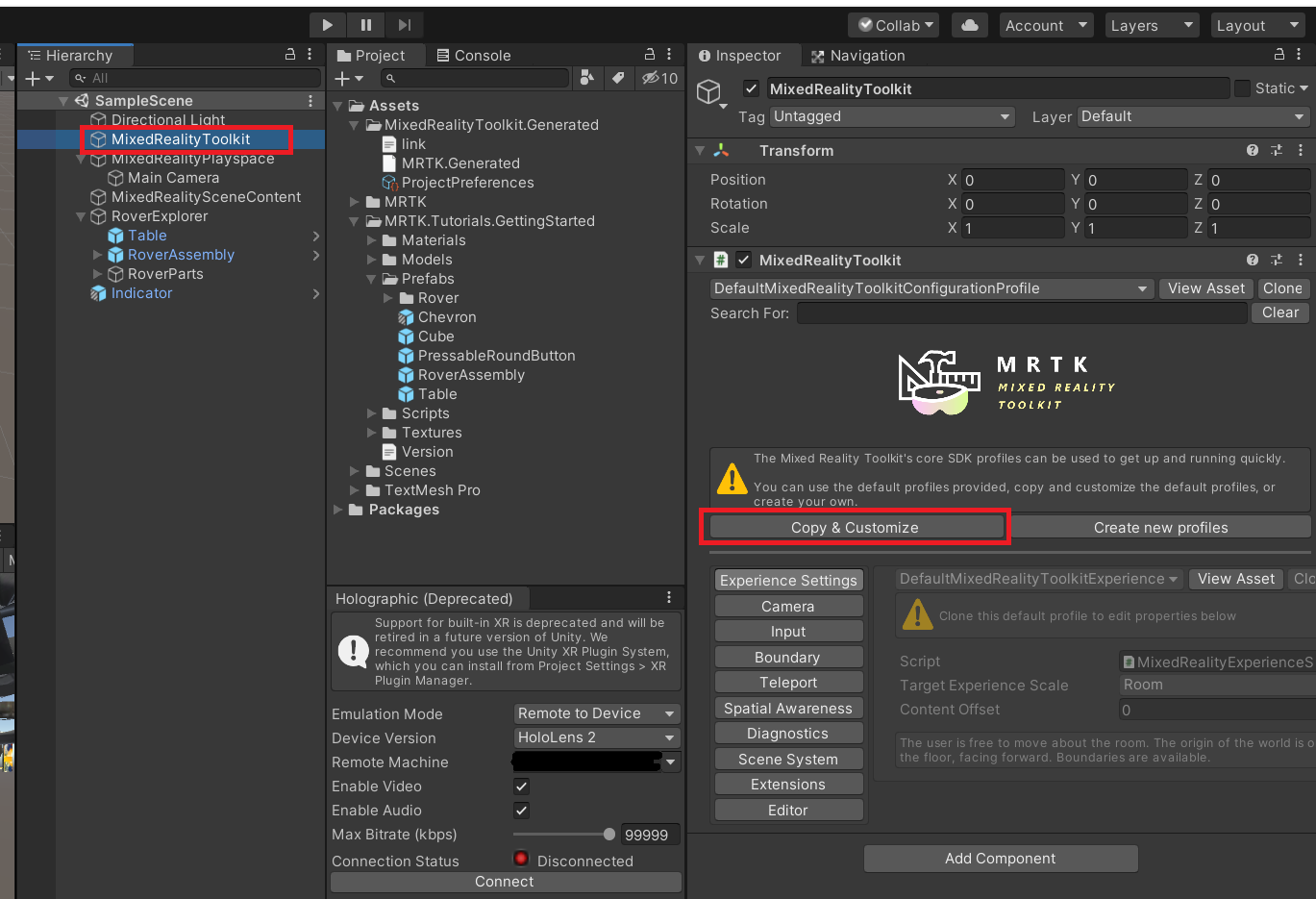Pause the editor with the Pause button
The height and width of the screenshot is (899, 1316).
coord(366,25)
